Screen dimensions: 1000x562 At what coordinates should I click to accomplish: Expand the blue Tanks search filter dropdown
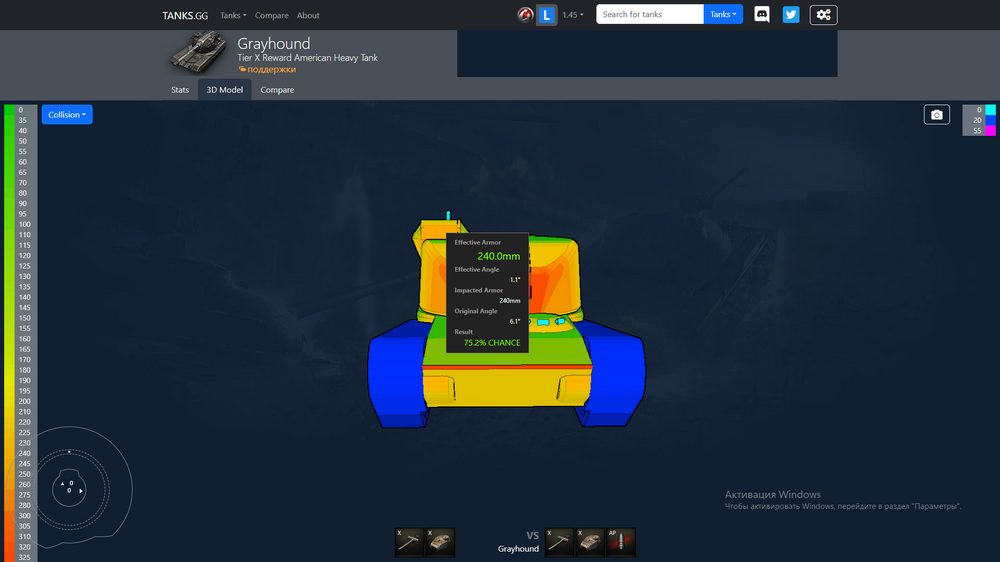click(x=723, y=14)
